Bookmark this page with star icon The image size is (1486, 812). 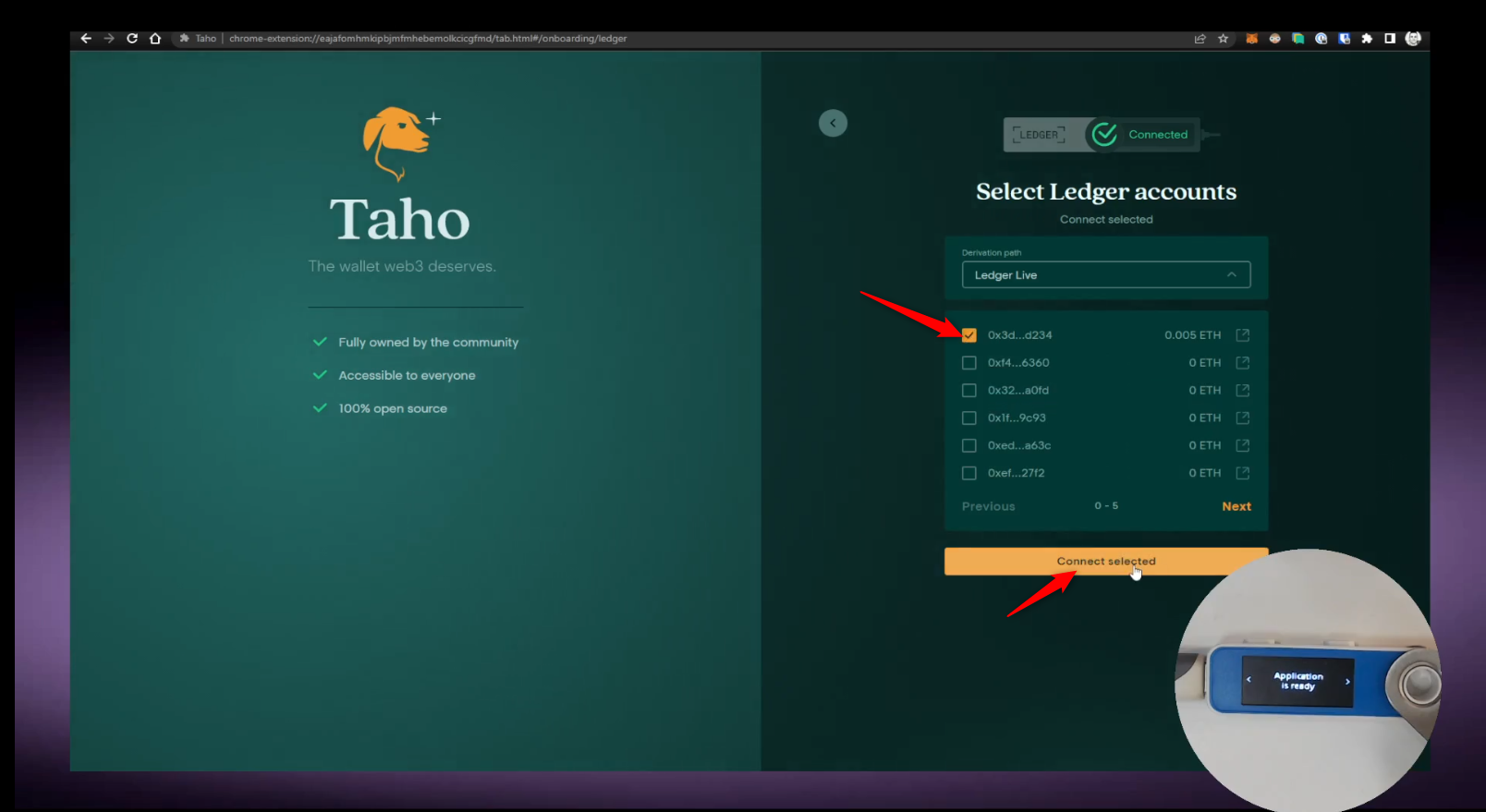point(1223,39)
